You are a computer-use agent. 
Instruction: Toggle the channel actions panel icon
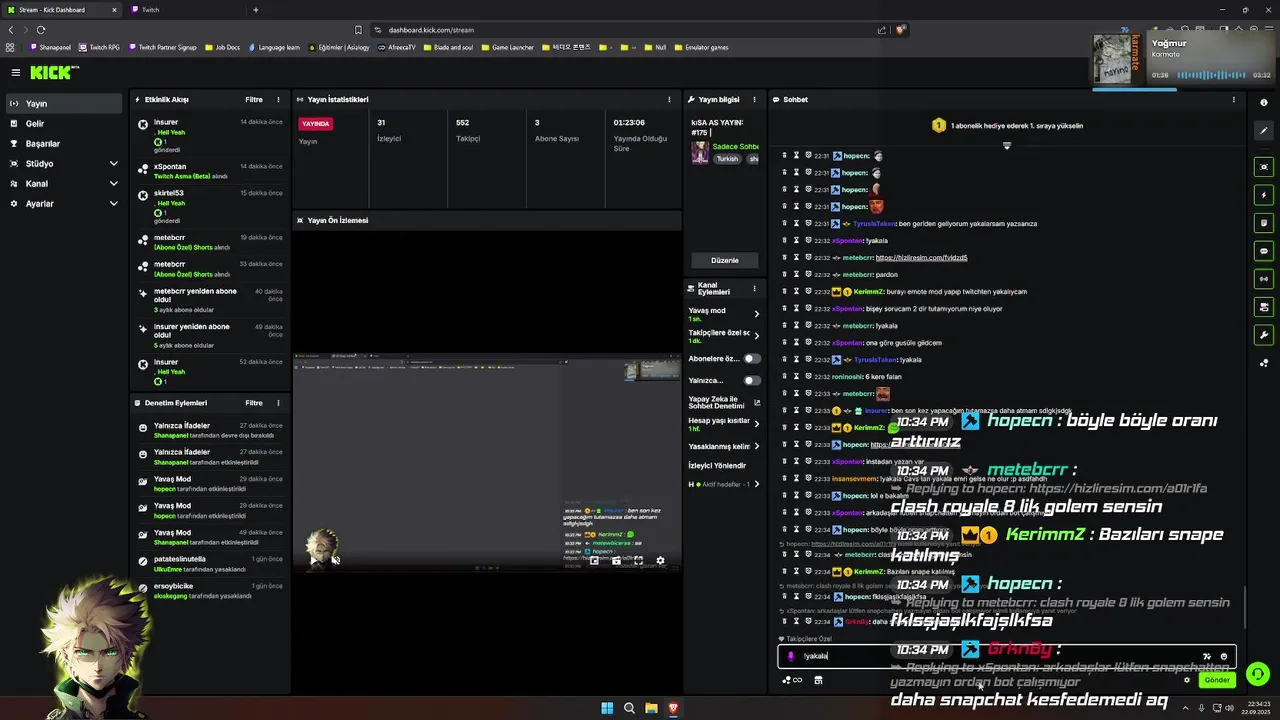coord(1264,307)
